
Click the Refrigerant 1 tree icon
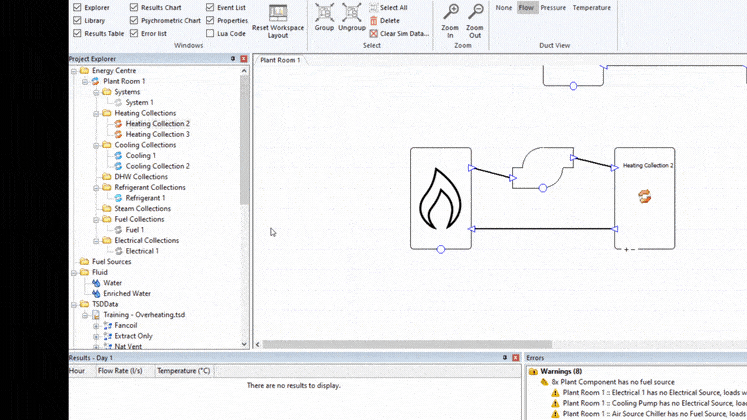click(x=118, y=198)
